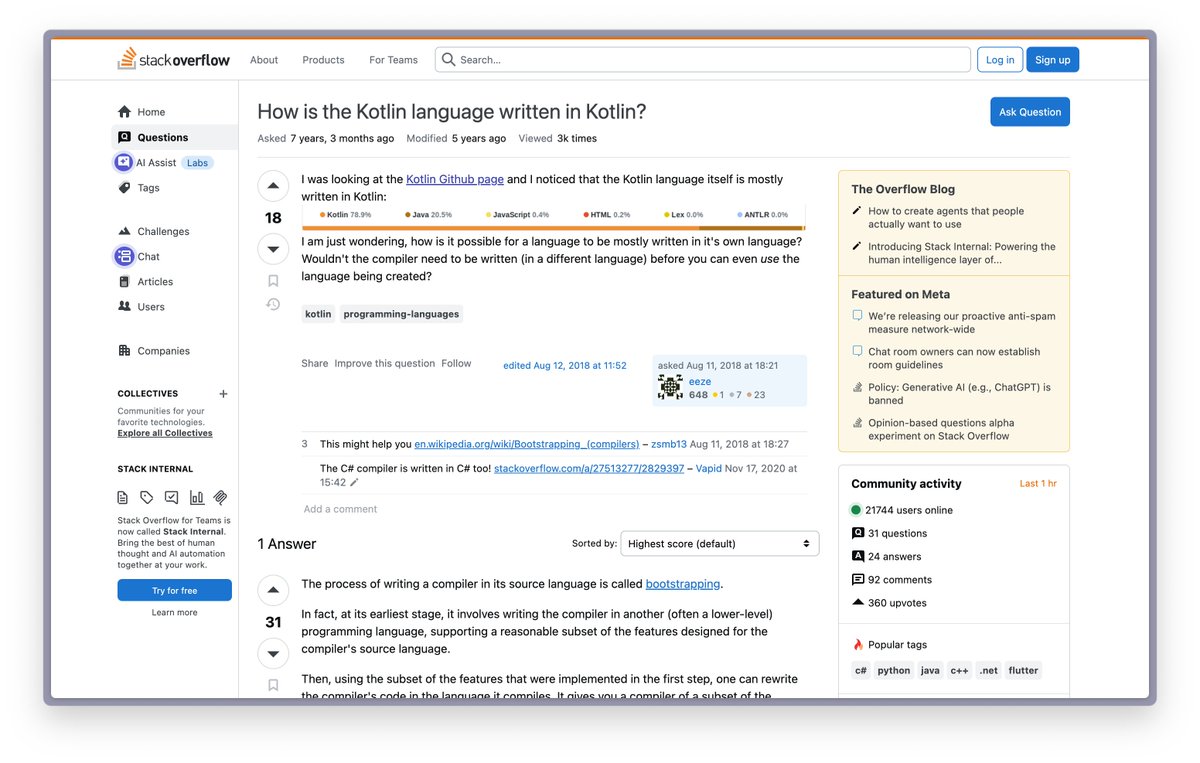1200x763 pixels.
Task: Click the Home house icon
Action: [x=124, y=112]
